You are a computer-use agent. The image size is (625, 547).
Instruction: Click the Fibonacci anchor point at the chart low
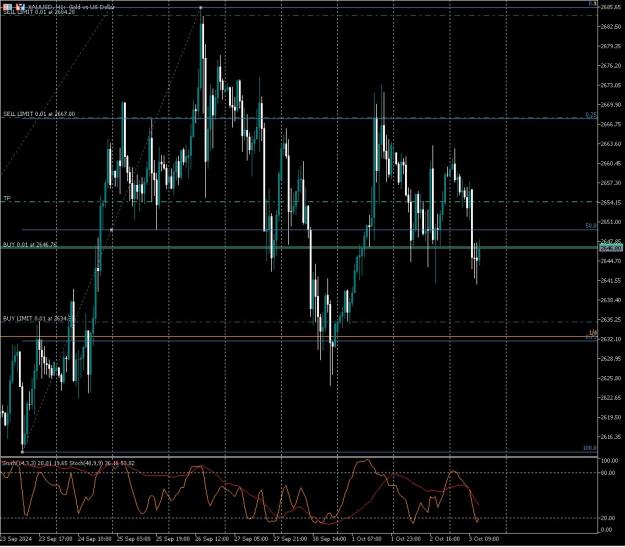(x=22, y=452)
